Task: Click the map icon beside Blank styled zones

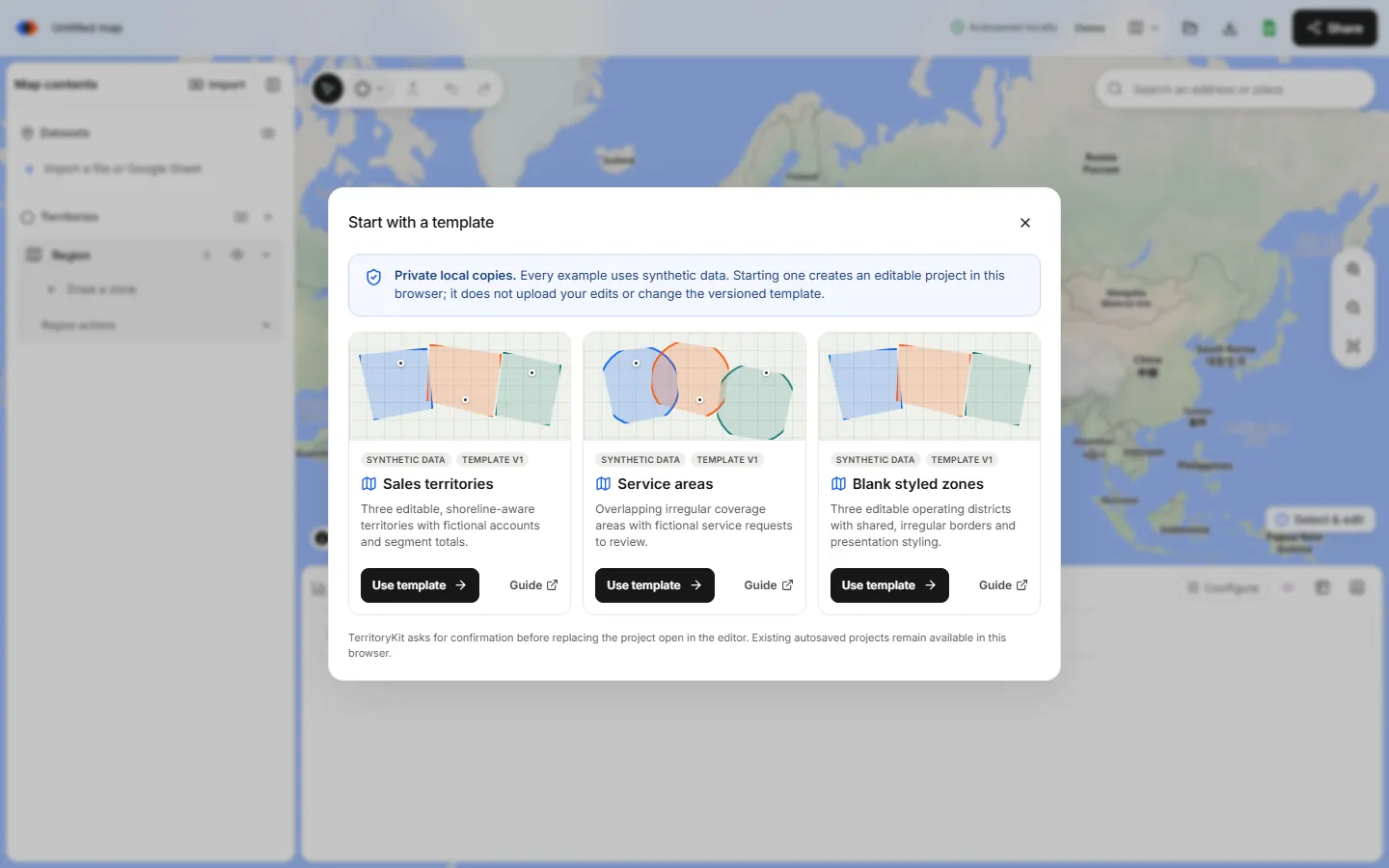Action: coord(838,484)
